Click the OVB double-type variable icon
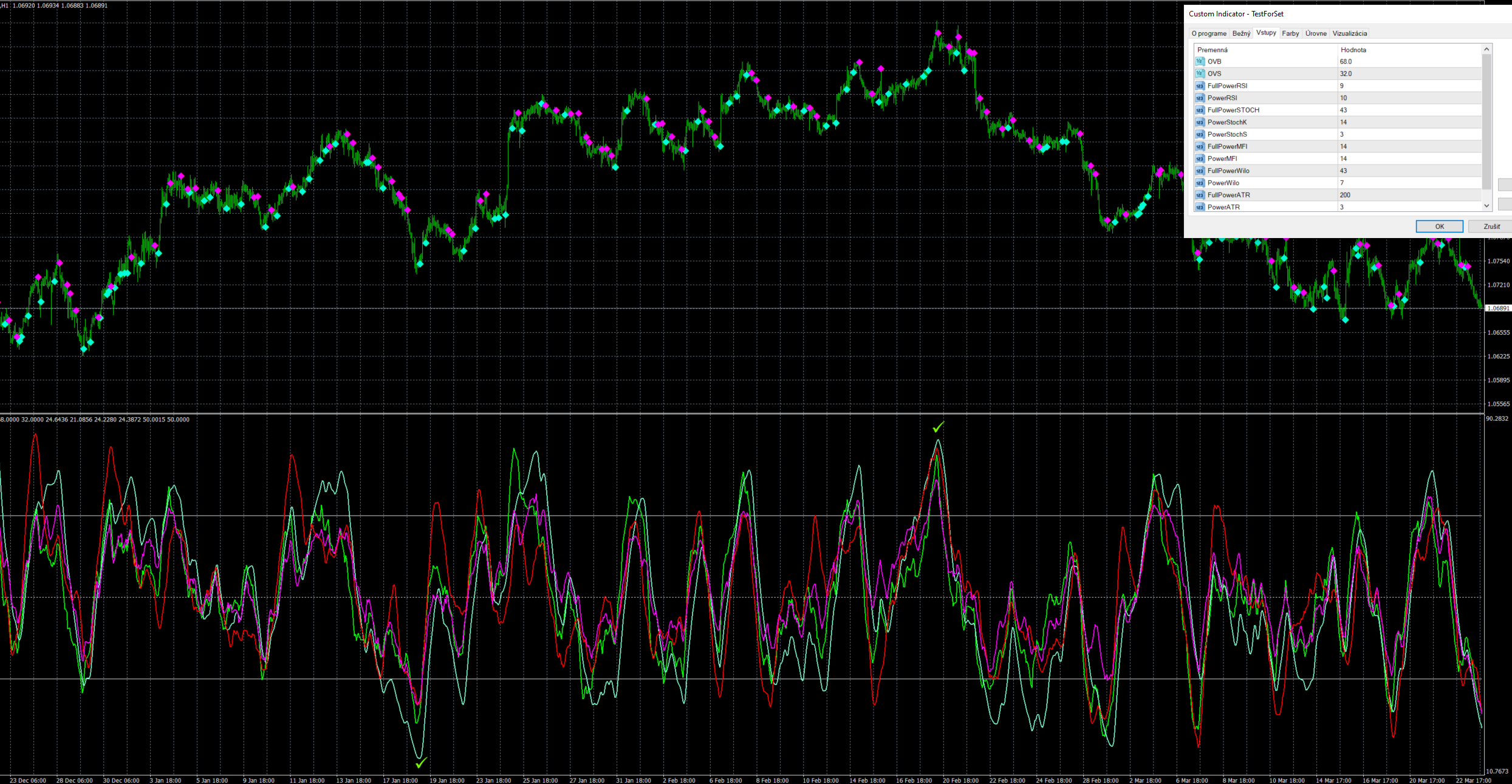The height and width of the screenshot is (784, 1512). click(1200, 61)
